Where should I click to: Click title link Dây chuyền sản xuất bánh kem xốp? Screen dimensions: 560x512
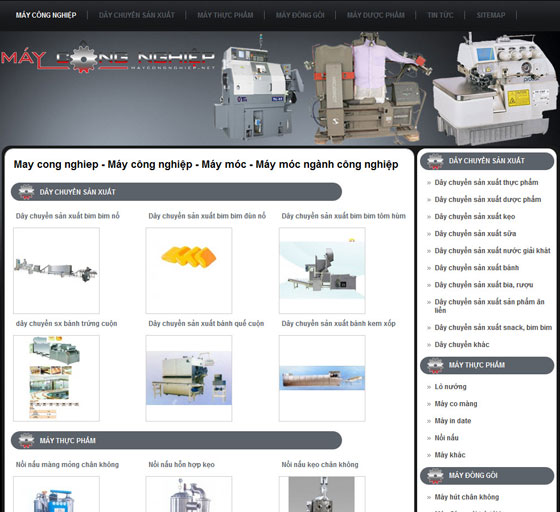tap(339, 323)
